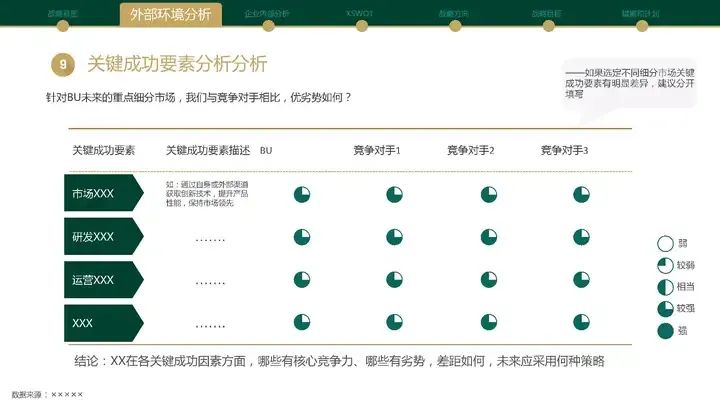Select the bottom XXX arrow label
Viewport: 720px width, 405px height.
[x=104, y=323]
